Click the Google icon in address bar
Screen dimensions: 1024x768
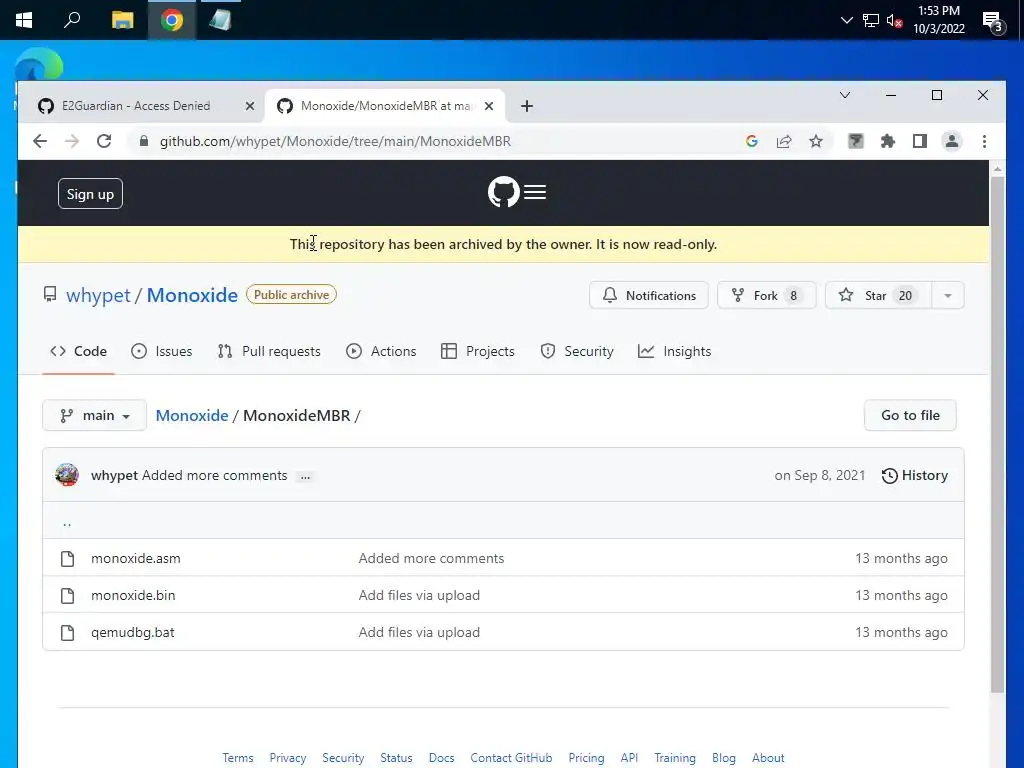[x=752, y=141]
